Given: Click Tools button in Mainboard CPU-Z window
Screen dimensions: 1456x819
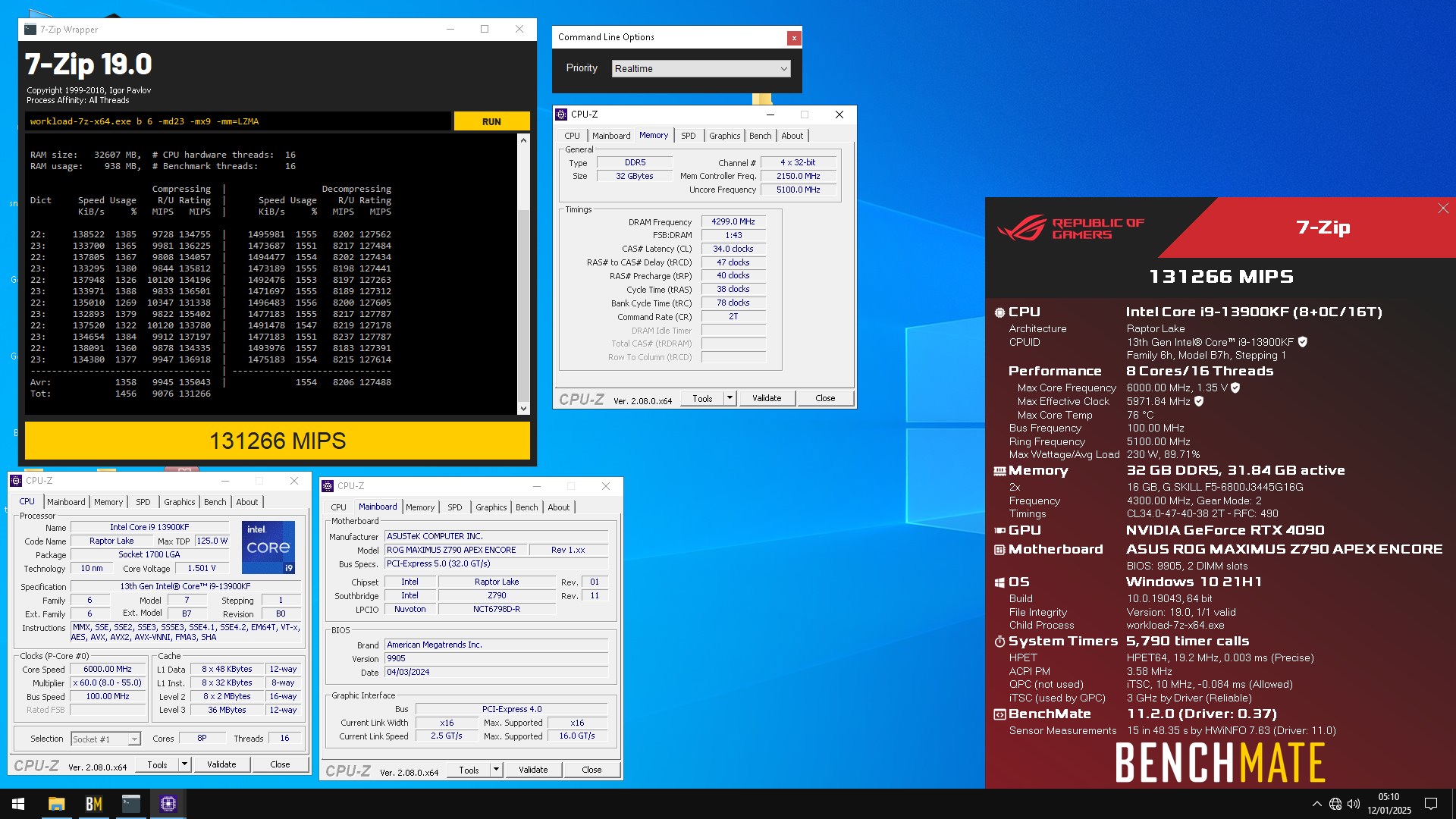Looking at the screenshot, I should pyautogui.click(x=469, y=770).
